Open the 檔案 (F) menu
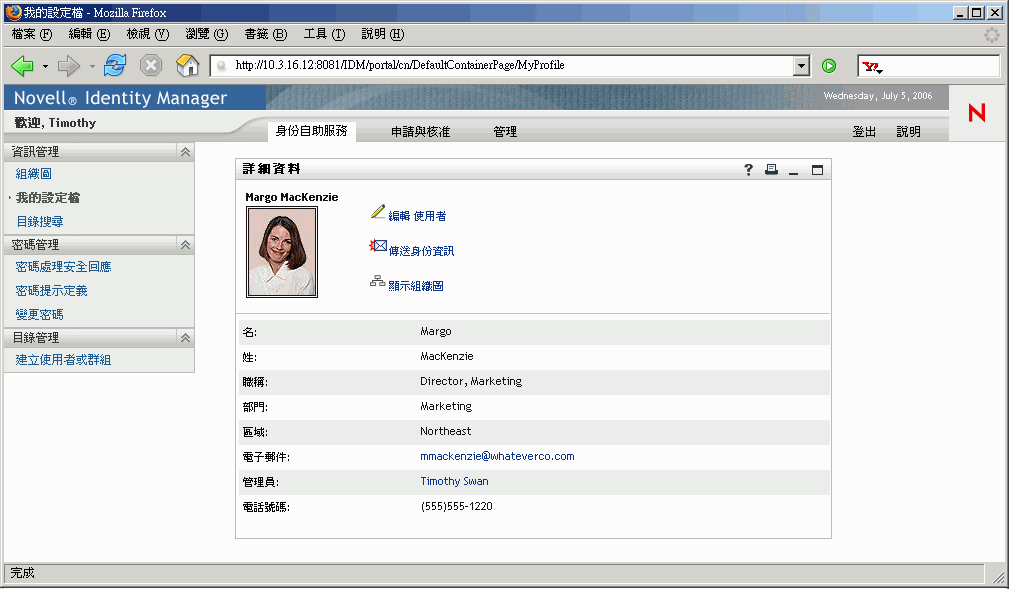Image resolution: width=1009 pixels, height=589 pixels. (32, 34)
